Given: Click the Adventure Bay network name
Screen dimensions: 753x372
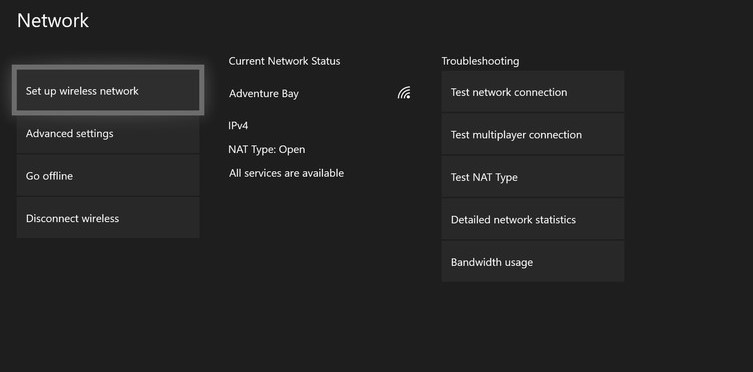Looking at the screenshot, I should [264, 94].
